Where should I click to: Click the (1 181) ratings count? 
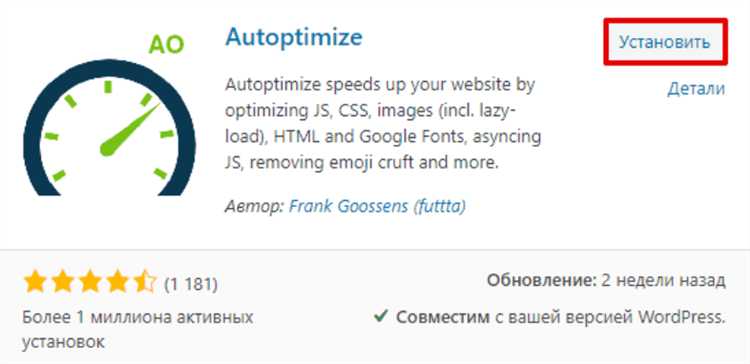pyautogui.click(x=191, y=284)
